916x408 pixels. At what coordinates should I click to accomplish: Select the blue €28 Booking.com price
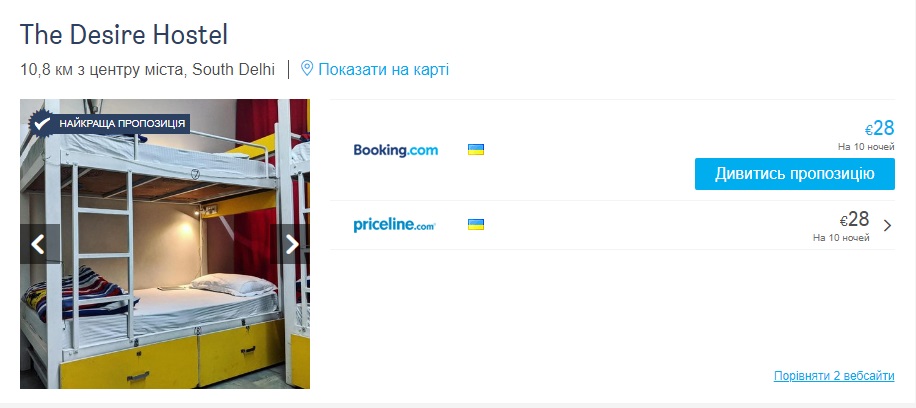coord(879,128)
